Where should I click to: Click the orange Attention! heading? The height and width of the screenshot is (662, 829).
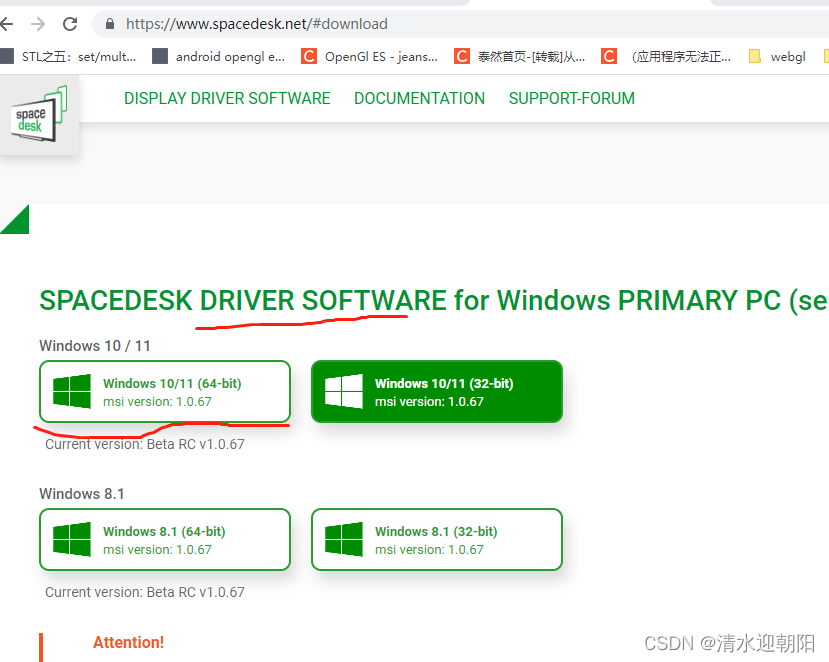pos(128,642)
